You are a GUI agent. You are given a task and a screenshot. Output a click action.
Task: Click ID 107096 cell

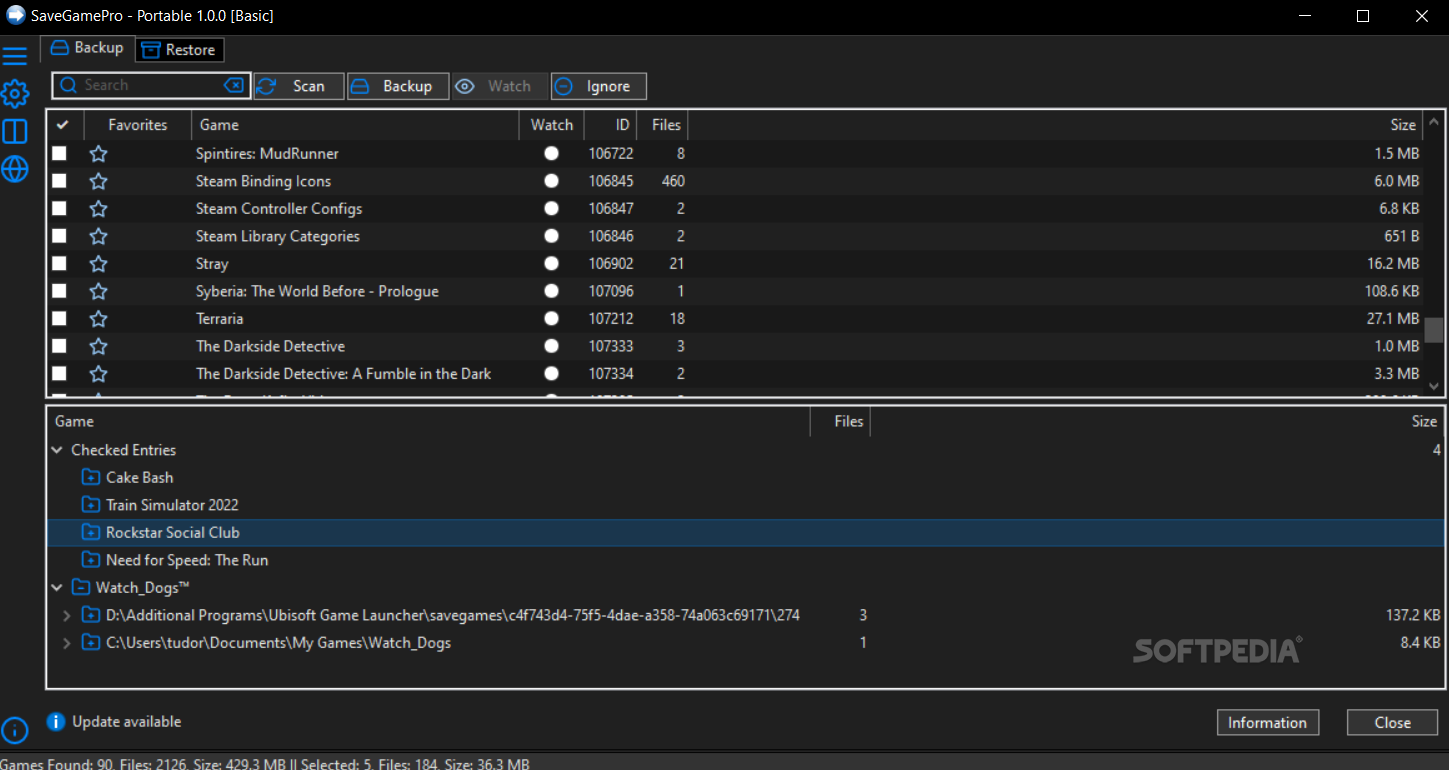pos(611,291)
